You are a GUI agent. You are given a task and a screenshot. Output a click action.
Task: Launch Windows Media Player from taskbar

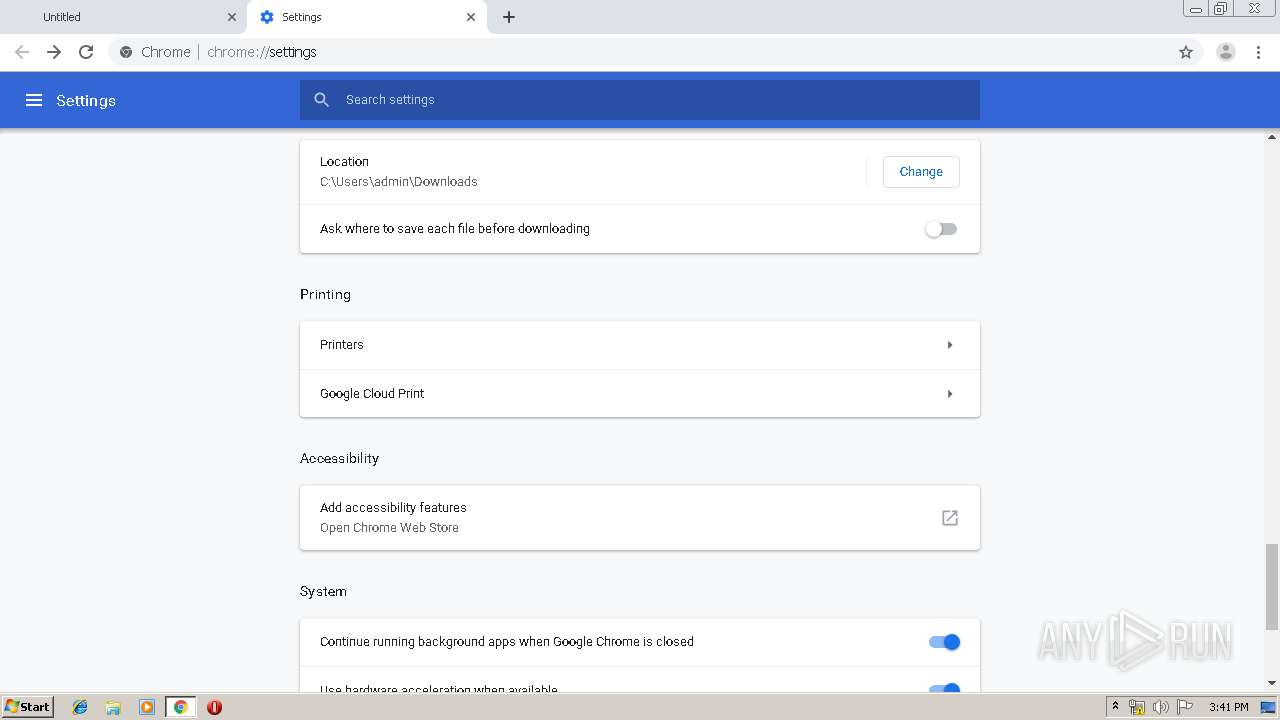pos(147,707)
